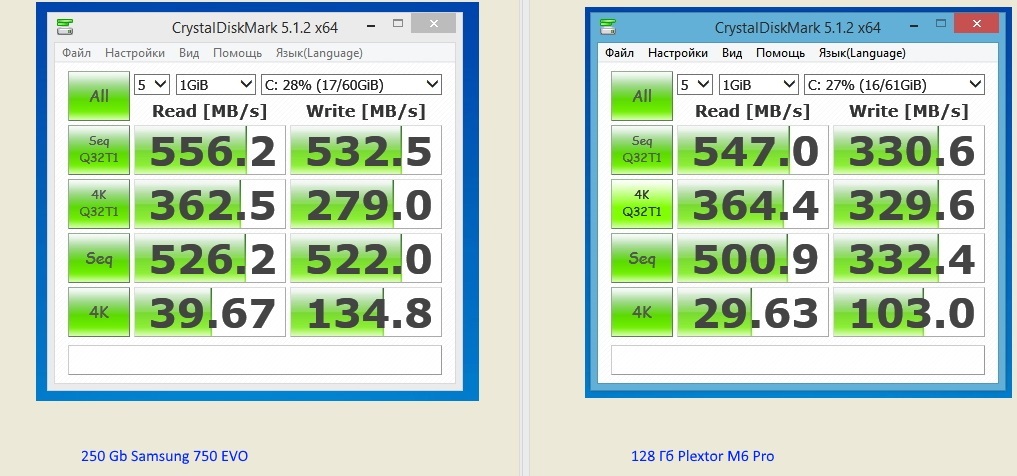Start Seq Q32T1 test in the right window
1017x476 pixels.
(641, 150)
